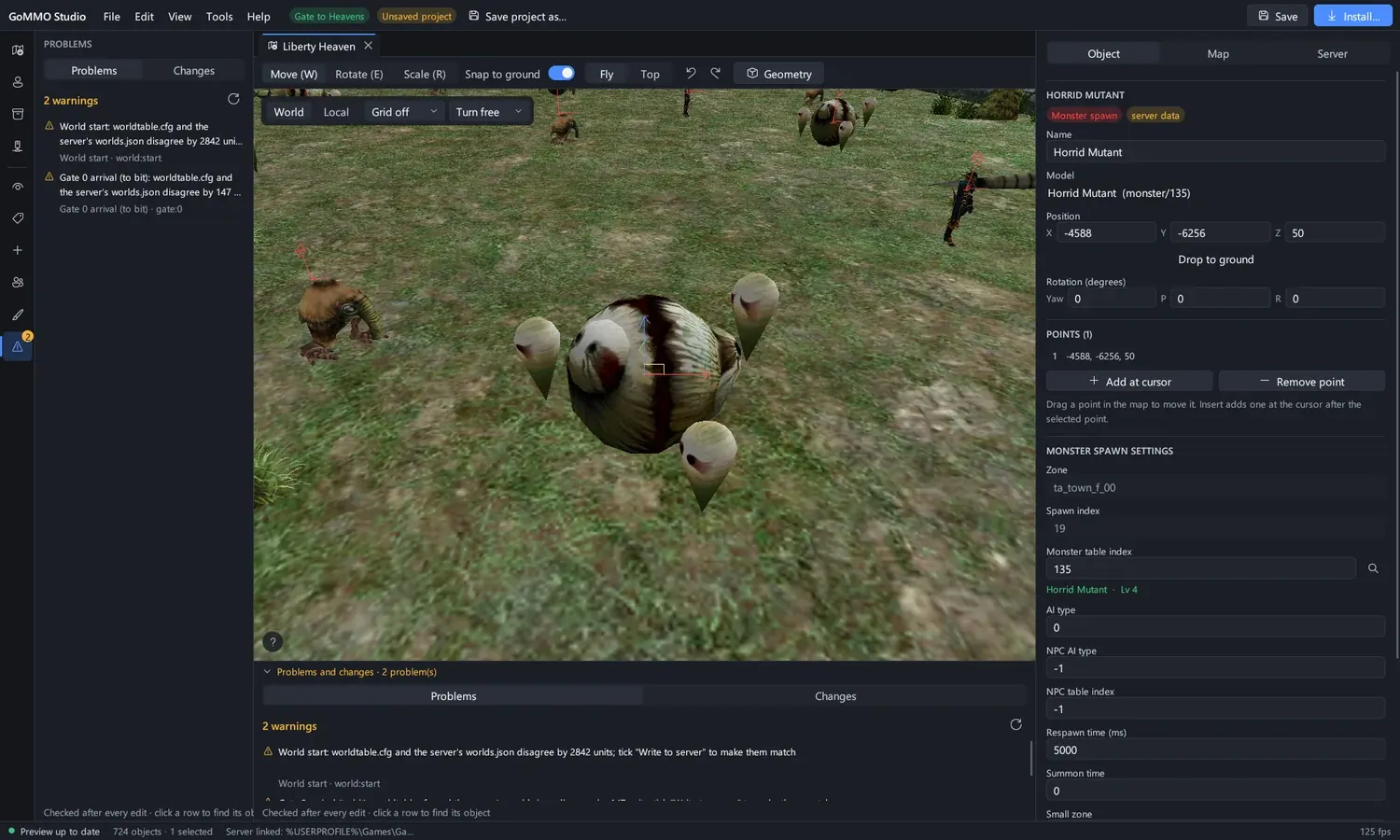Select Gate 0 arrival warning row
Viewport: 1400px width, 840px height.
[x=144, y=192]
